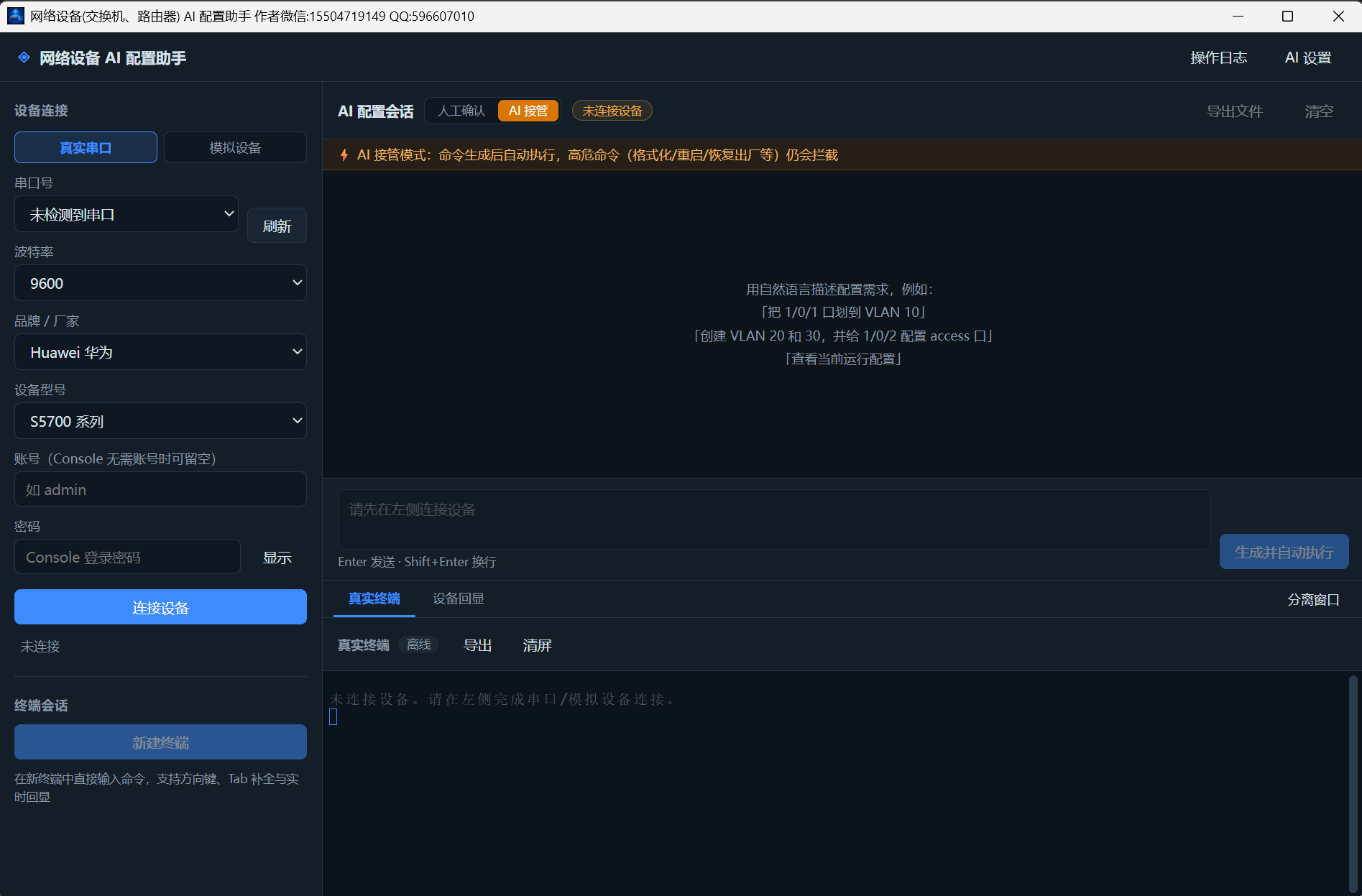
Task: Click the Console 登录密码 password field
Action: (x=127, y=557)
